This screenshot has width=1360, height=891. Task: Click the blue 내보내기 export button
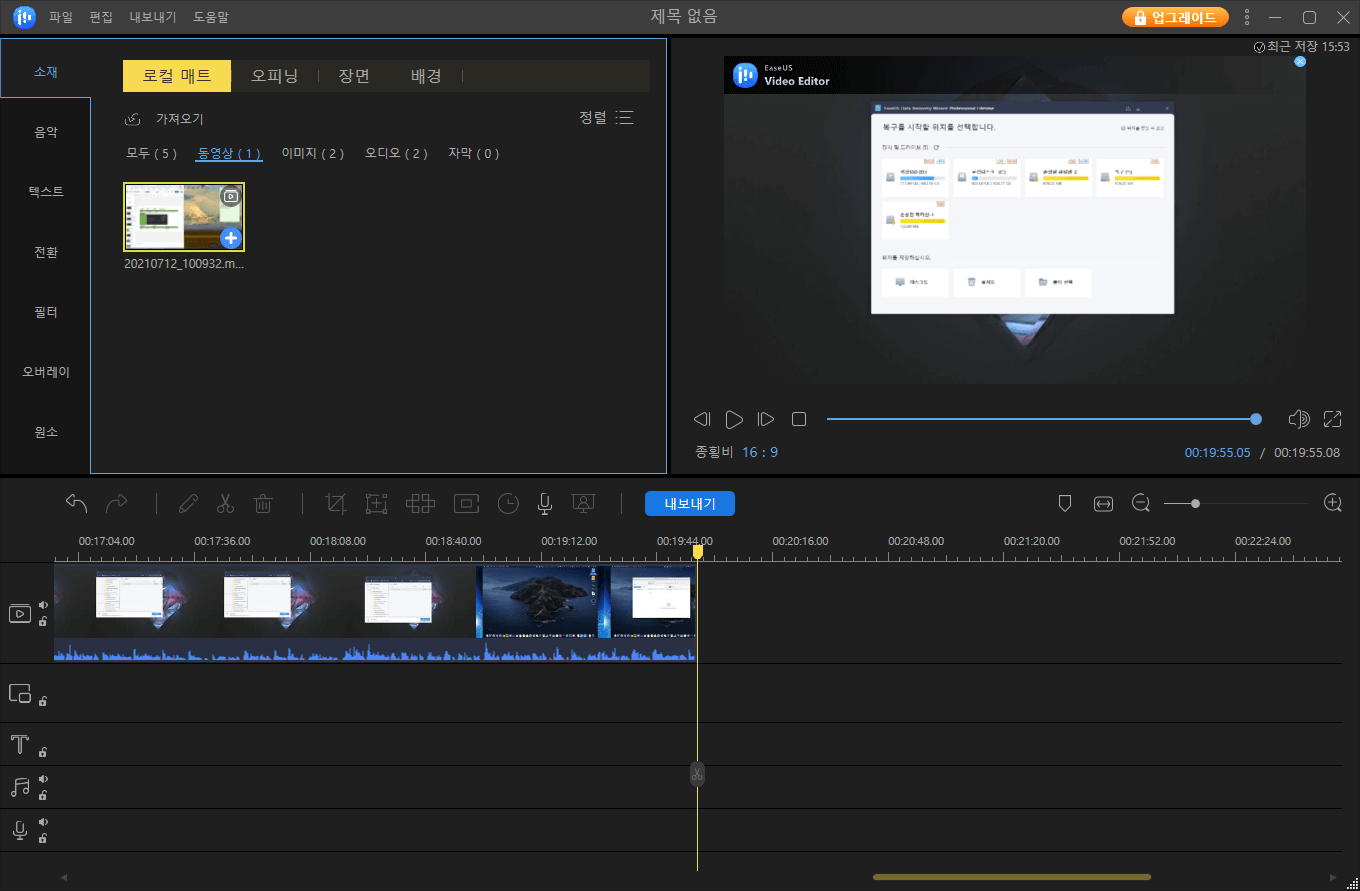(x=689, y=504)
